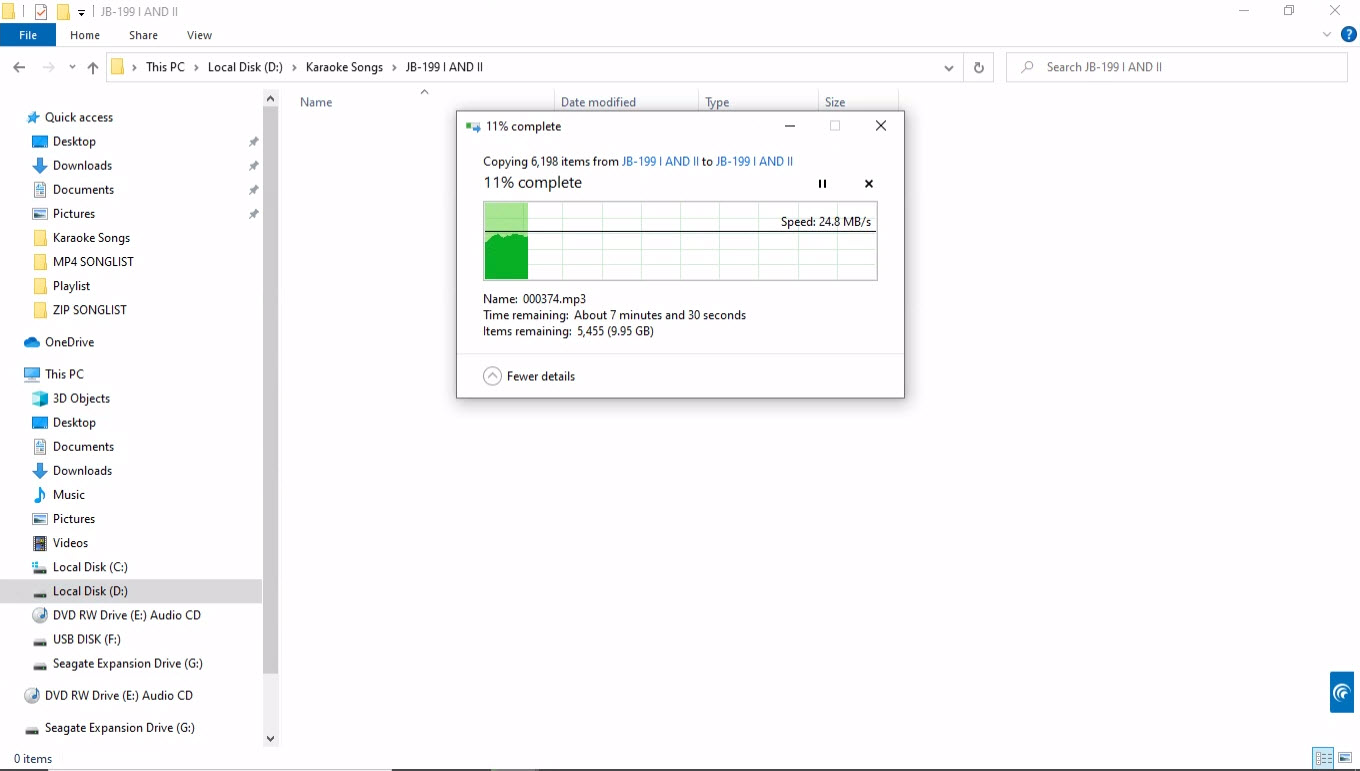Cancel the copy with the X button
The height and width of the screenshot is (771, 1360).
(x=868, y=184)
